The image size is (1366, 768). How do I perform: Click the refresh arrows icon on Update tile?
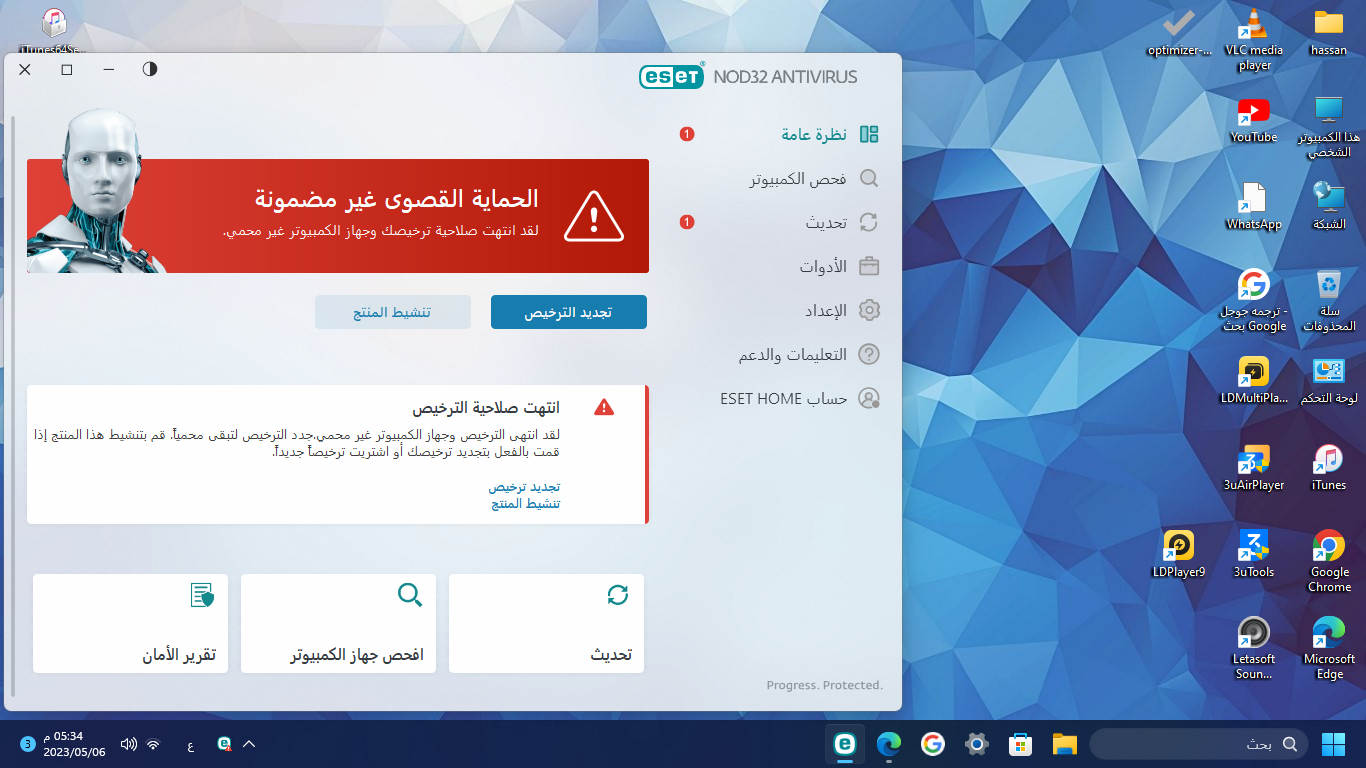tap(618, 595)
